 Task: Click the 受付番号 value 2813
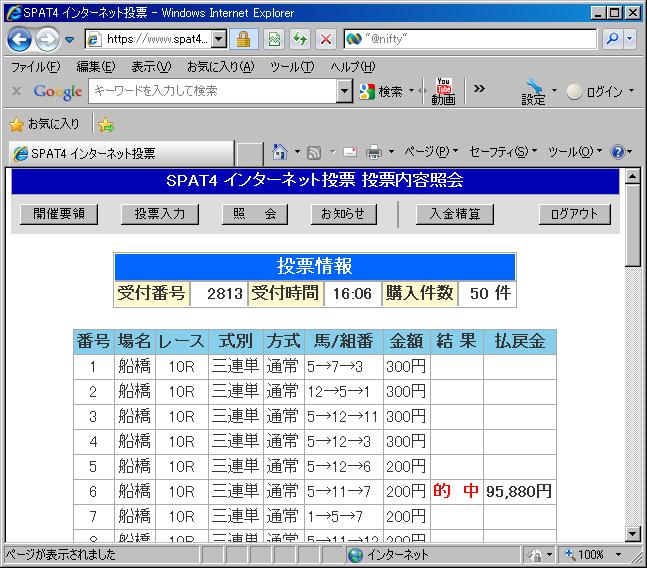click(x=219, y=294)
